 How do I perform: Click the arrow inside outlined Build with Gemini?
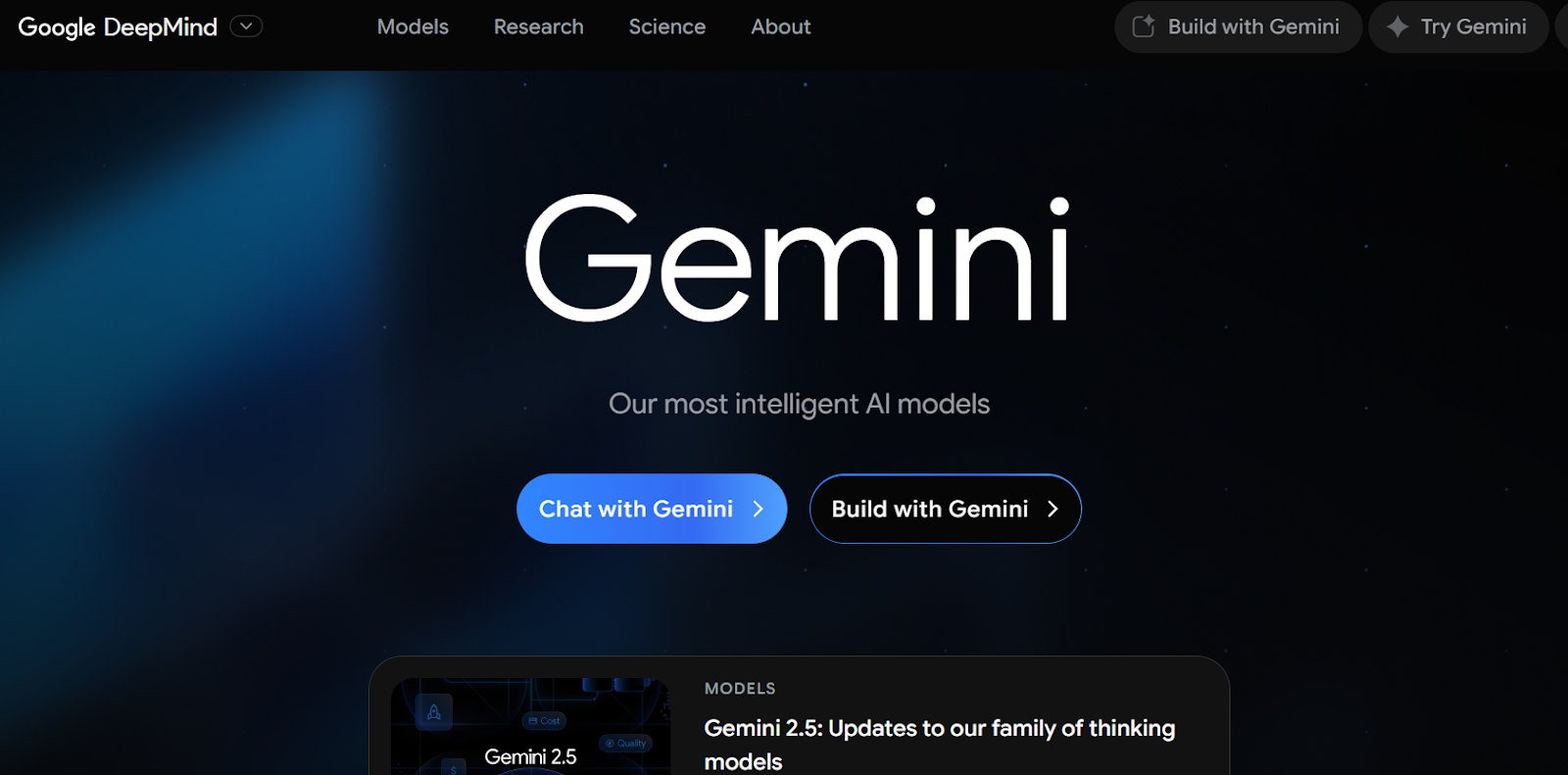[x=1053, y=509]
